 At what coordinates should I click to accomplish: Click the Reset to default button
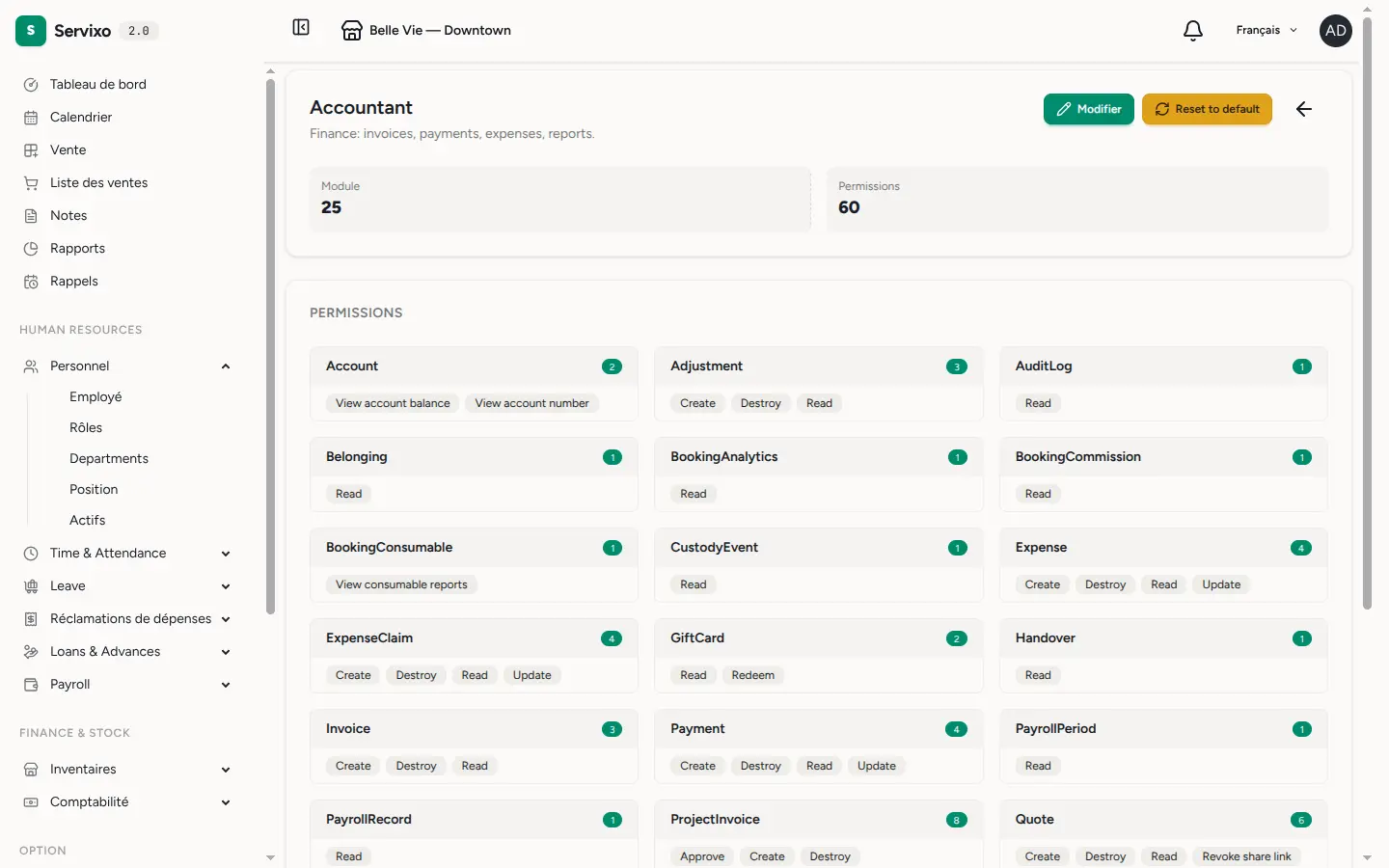coord(1207,109)
